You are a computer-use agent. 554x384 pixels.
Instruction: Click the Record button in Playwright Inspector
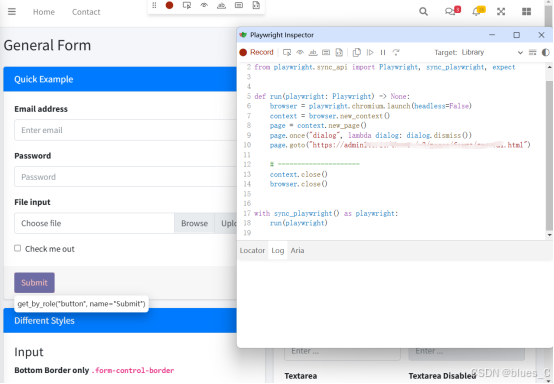tap(257, 52)
